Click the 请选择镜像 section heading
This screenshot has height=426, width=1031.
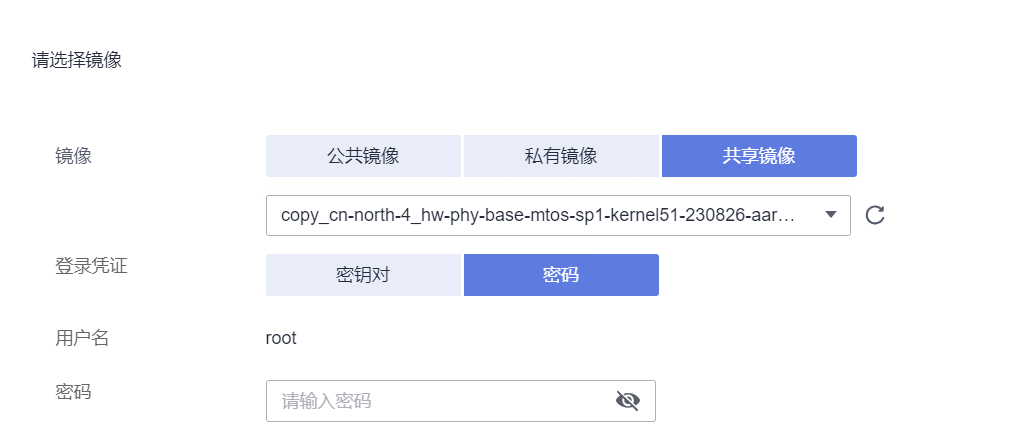(x=77, y=61)
